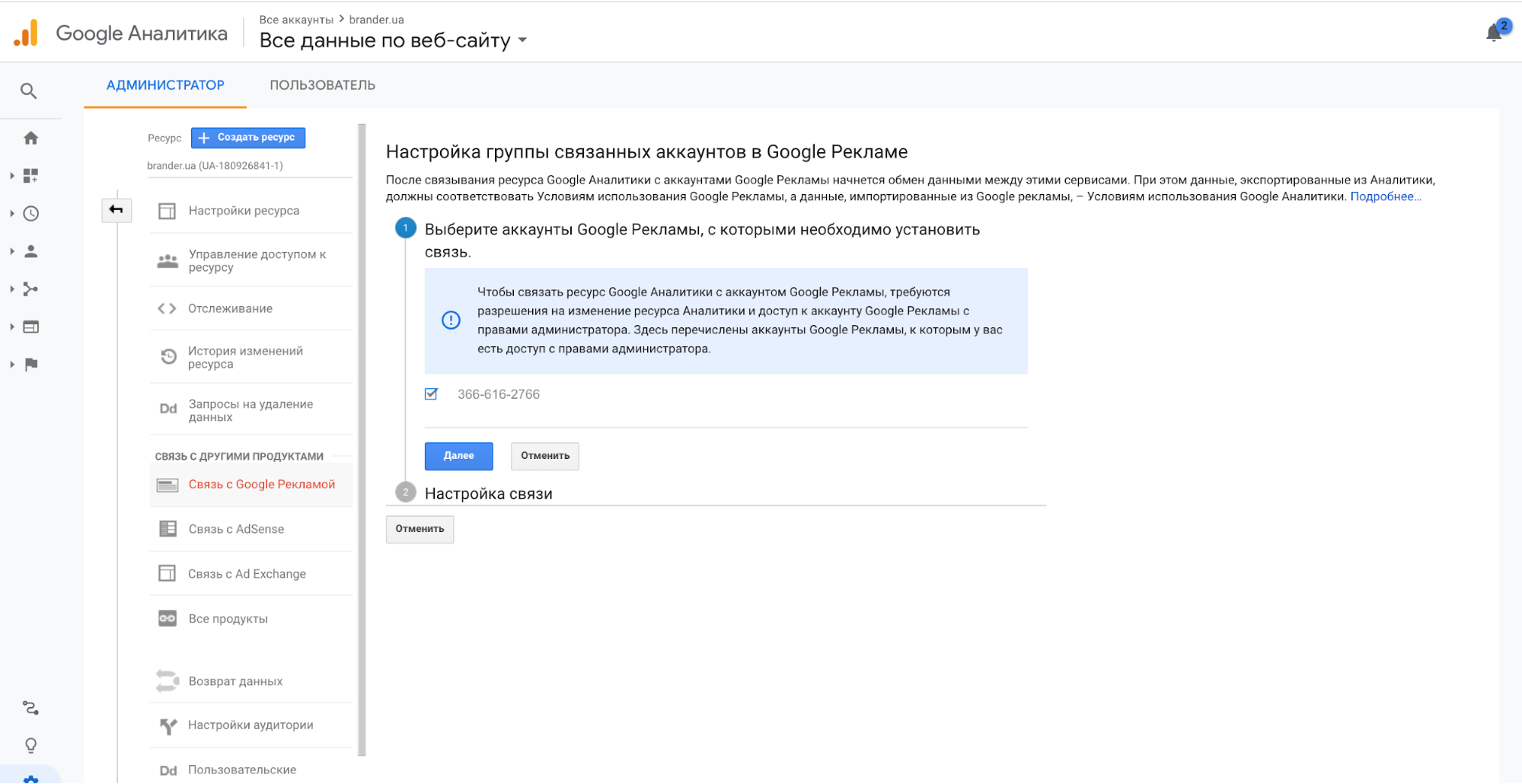1522x784 pixels.
Task: Open the Attribution path icon in sidebar
Action: tap(30, 708)
